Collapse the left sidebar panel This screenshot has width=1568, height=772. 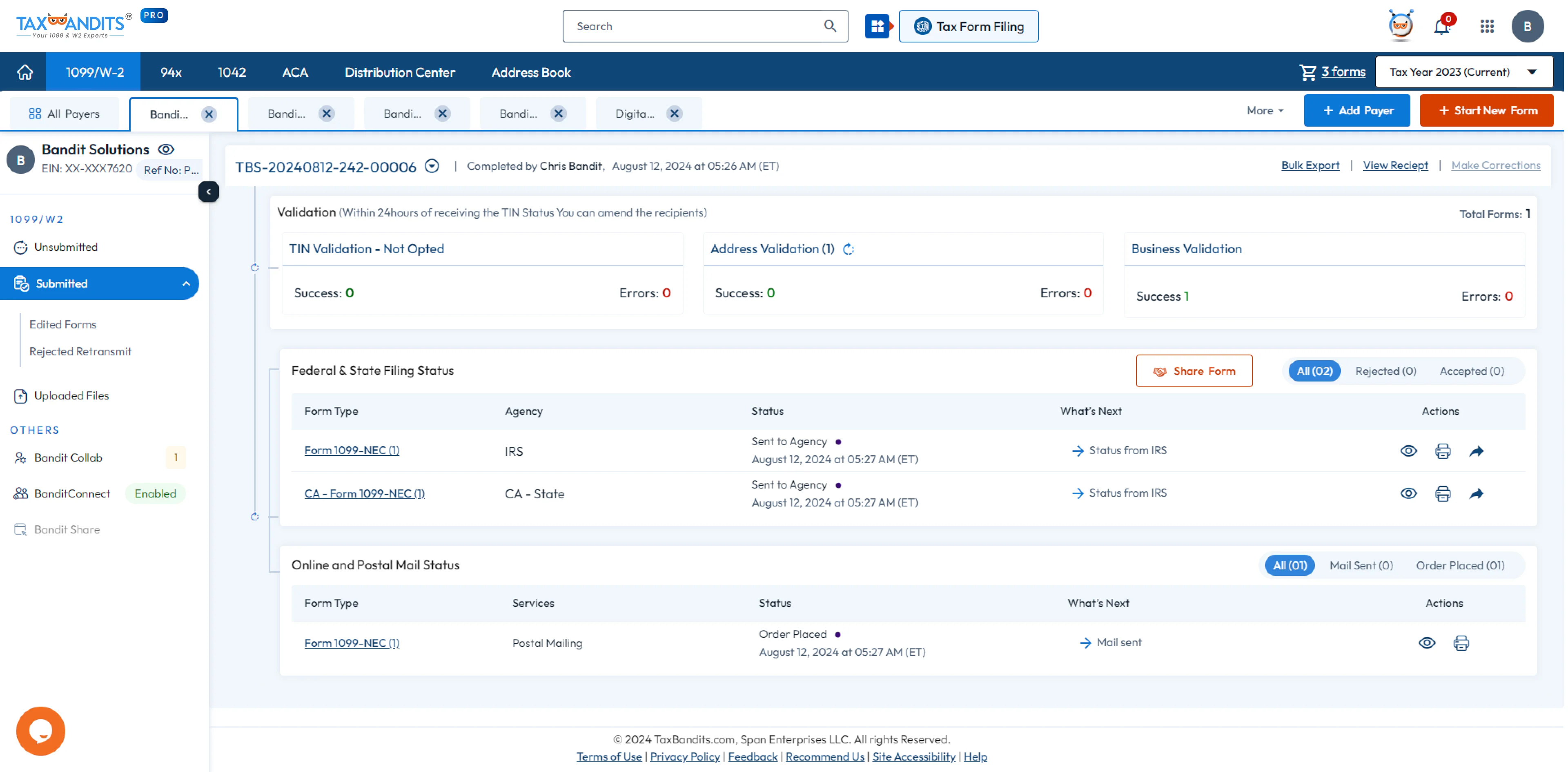[x=208, y=192]
